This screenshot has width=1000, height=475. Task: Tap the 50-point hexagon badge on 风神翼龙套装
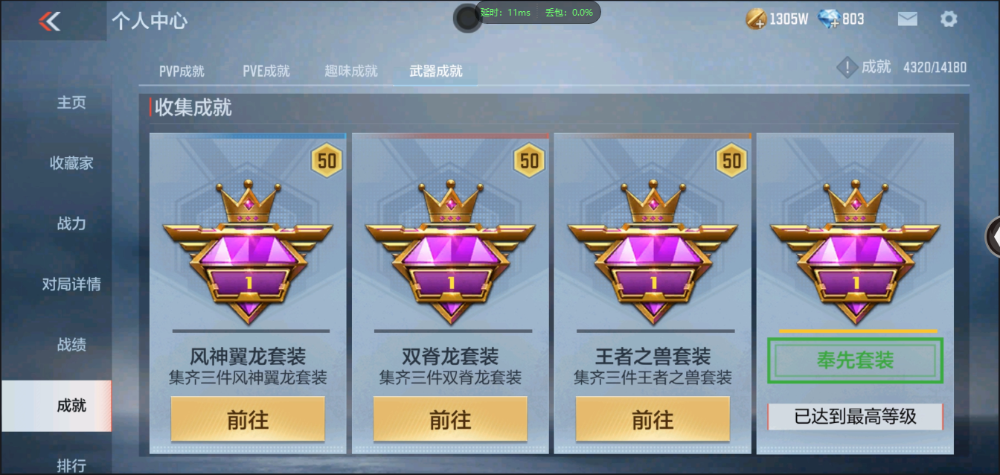point(327,161)
